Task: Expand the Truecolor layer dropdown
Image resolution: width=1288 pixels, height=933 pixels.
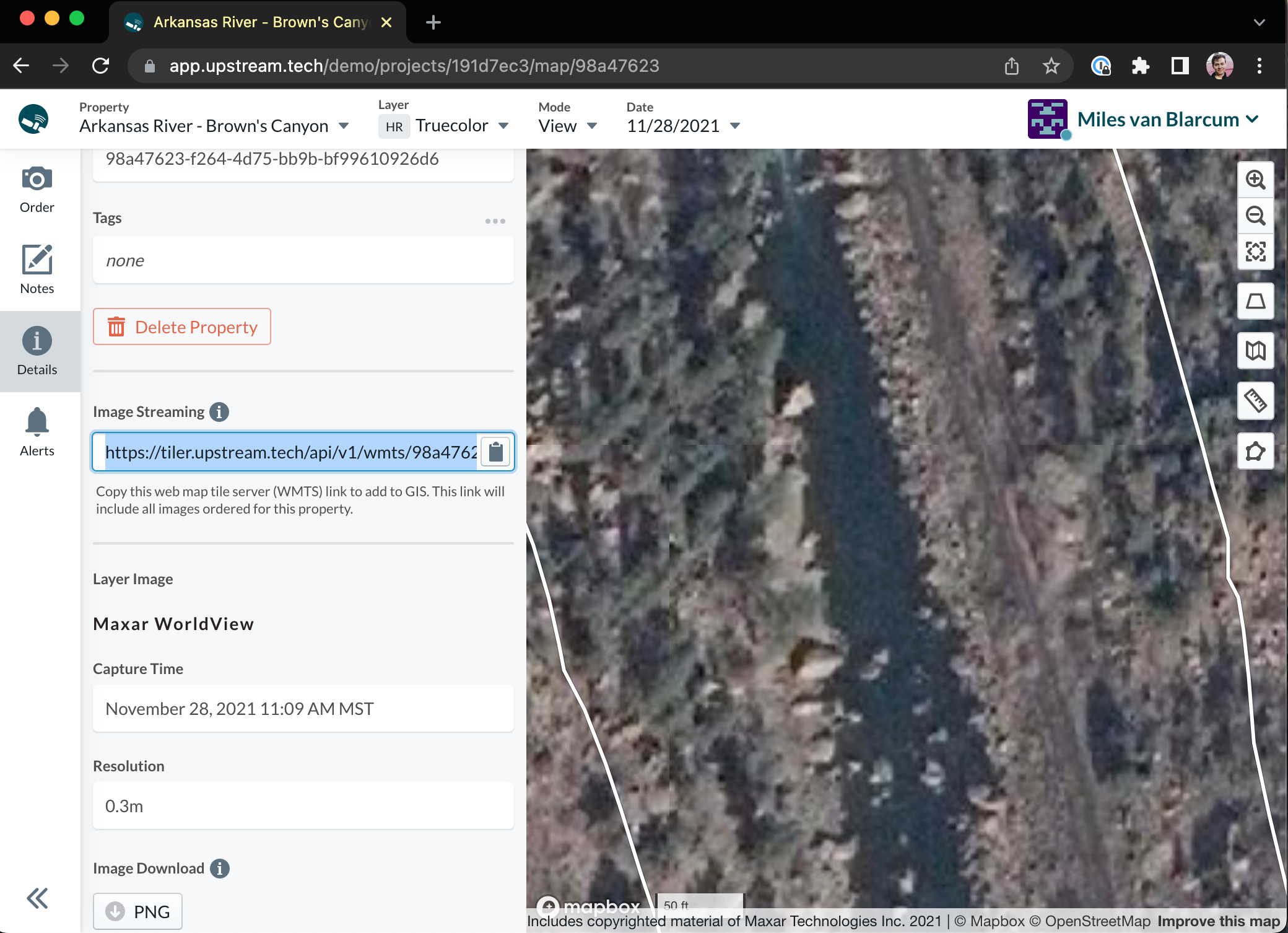Action: [503, 126]
